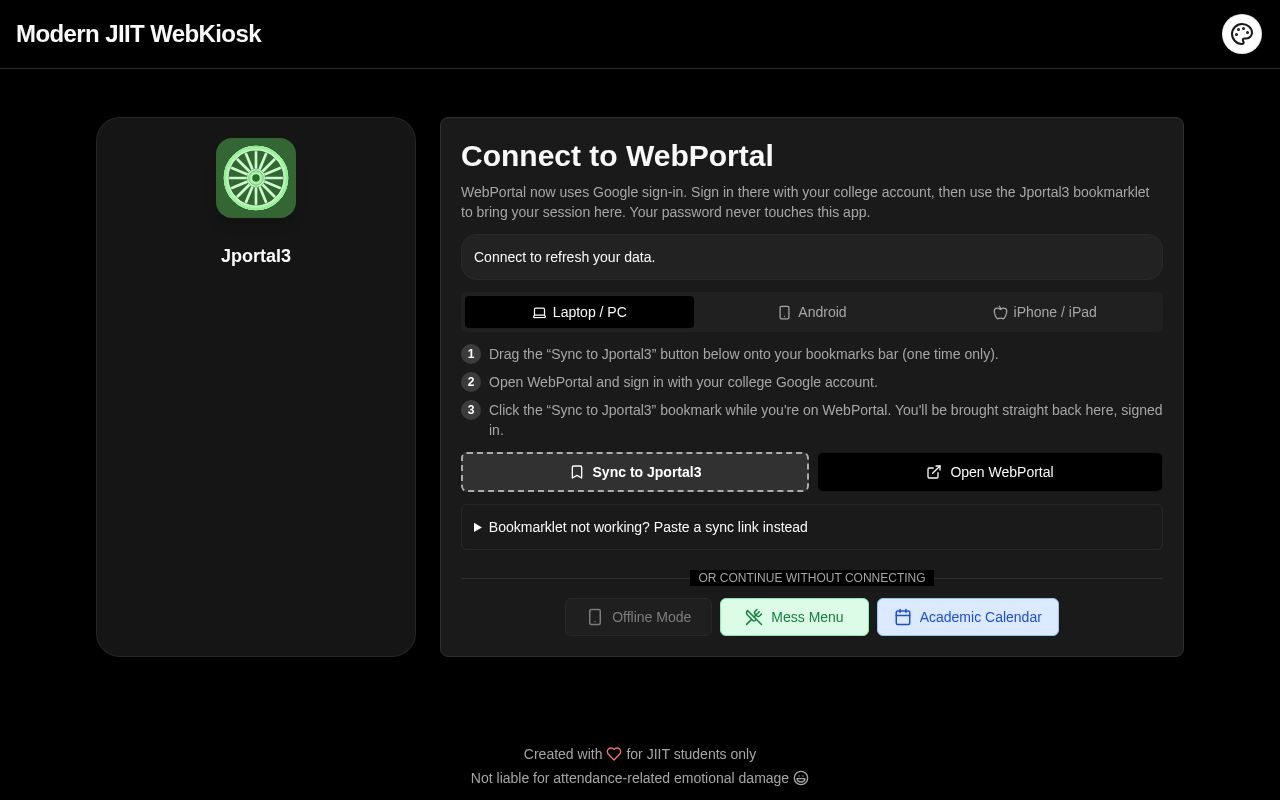Click the Sync to Jportal3 bookmarklet button
1280x800 pixels.
(x=635, y=472)
